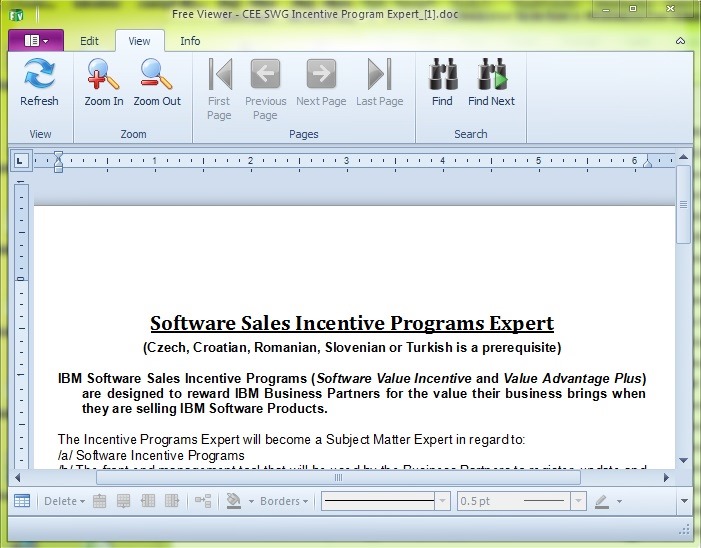Click the Zoom In magnifier

(x=103, y=74)
